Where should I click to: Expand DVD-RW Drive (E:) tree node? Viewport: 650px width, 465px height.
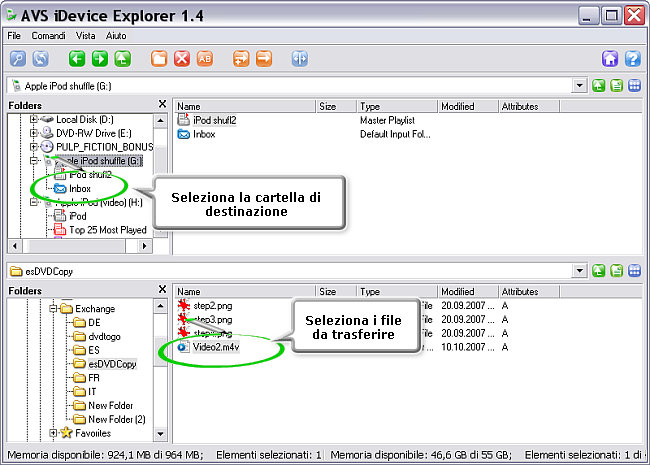coord(34,133)
